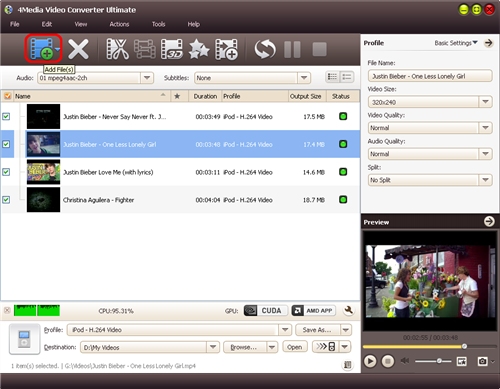Open the File menu
The height and width of the screenshot is (389, 500).
point(15,24)
